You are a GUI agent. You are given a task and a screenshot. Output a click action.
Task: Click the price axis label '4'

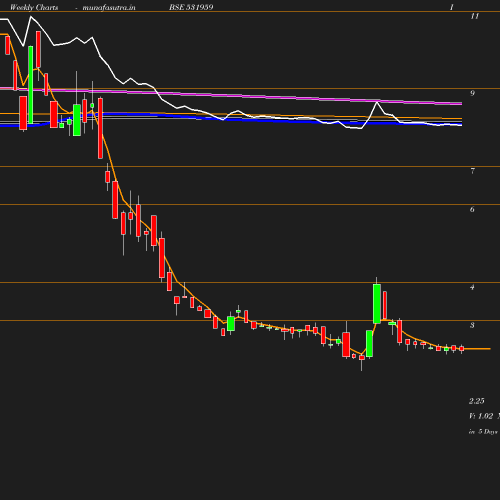(472, 287)
